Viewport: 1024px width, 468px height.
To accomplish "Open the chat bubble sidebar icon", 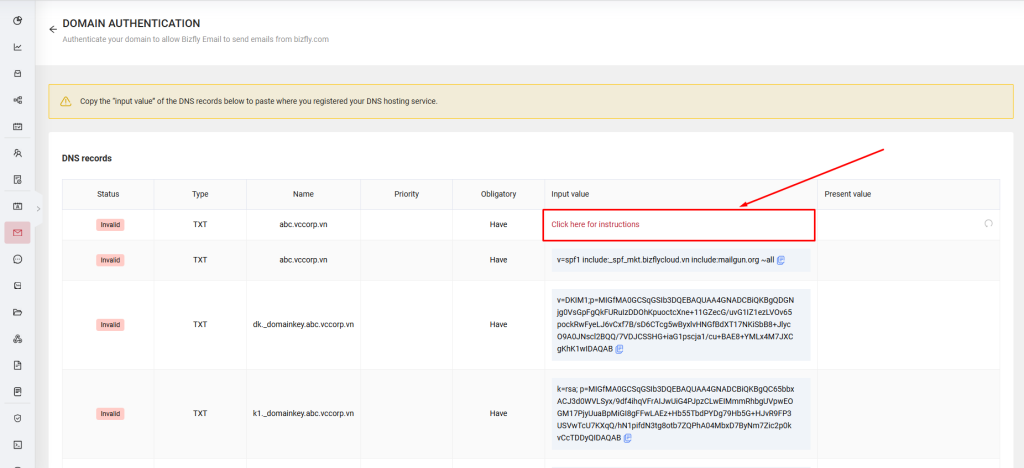I will click(17, 259).
